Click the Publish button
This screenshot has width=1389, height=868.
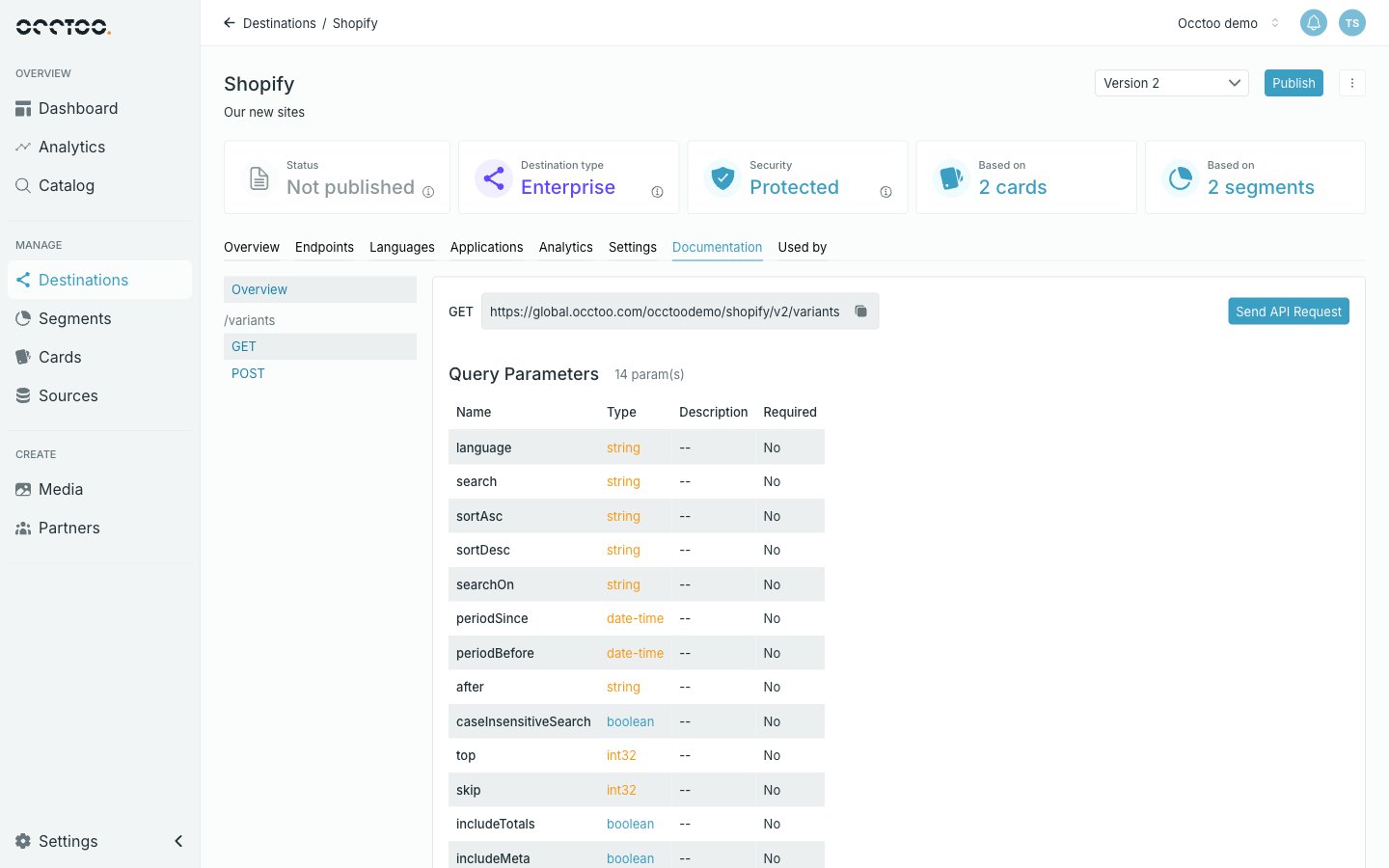1294,83
